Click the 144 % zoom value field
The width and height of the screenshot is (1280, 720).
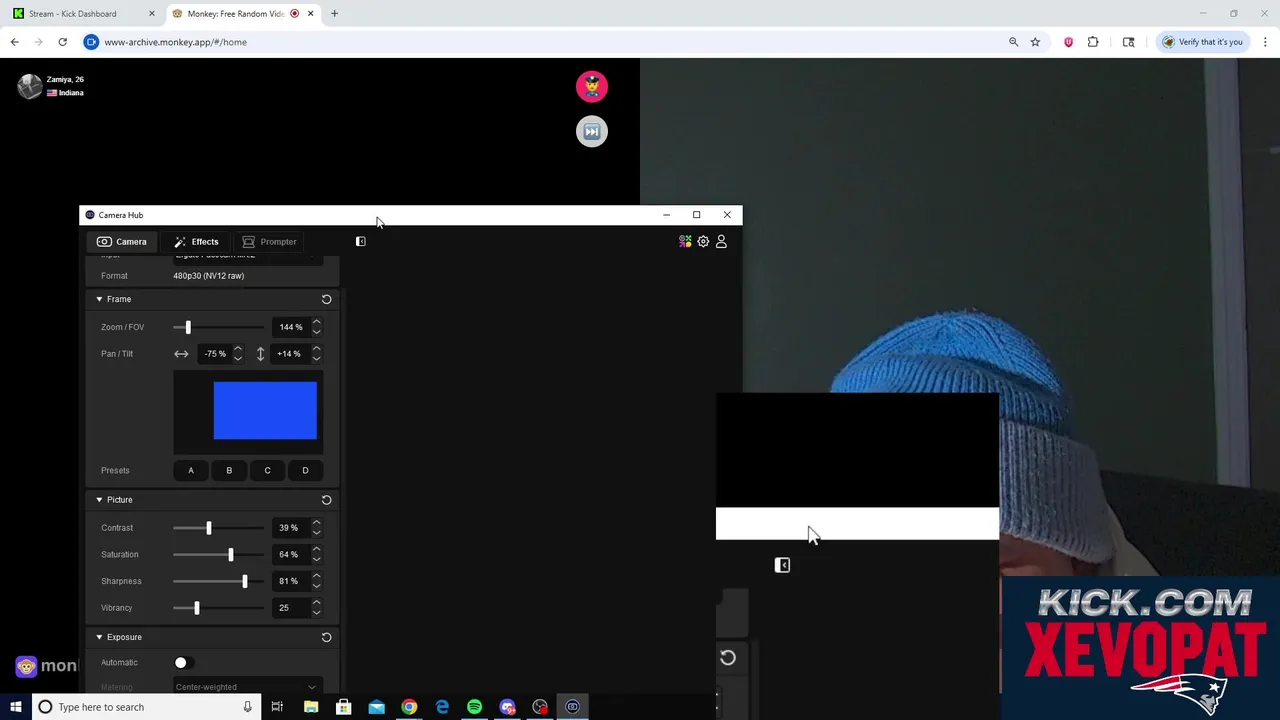(x=290, y=327)
